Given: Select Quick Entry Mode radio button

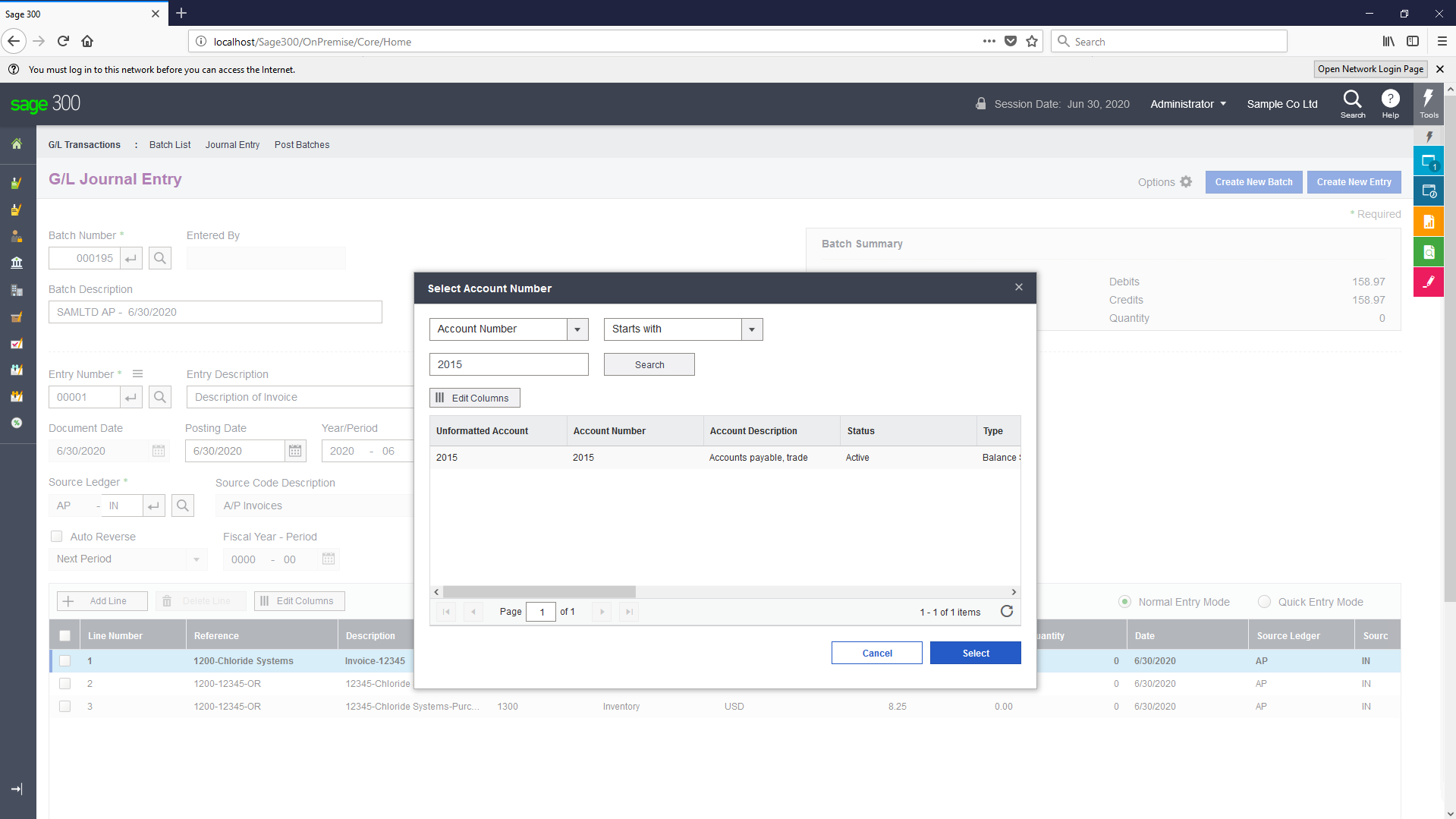Looking at the screenshot, I should tap(1265, 602).
